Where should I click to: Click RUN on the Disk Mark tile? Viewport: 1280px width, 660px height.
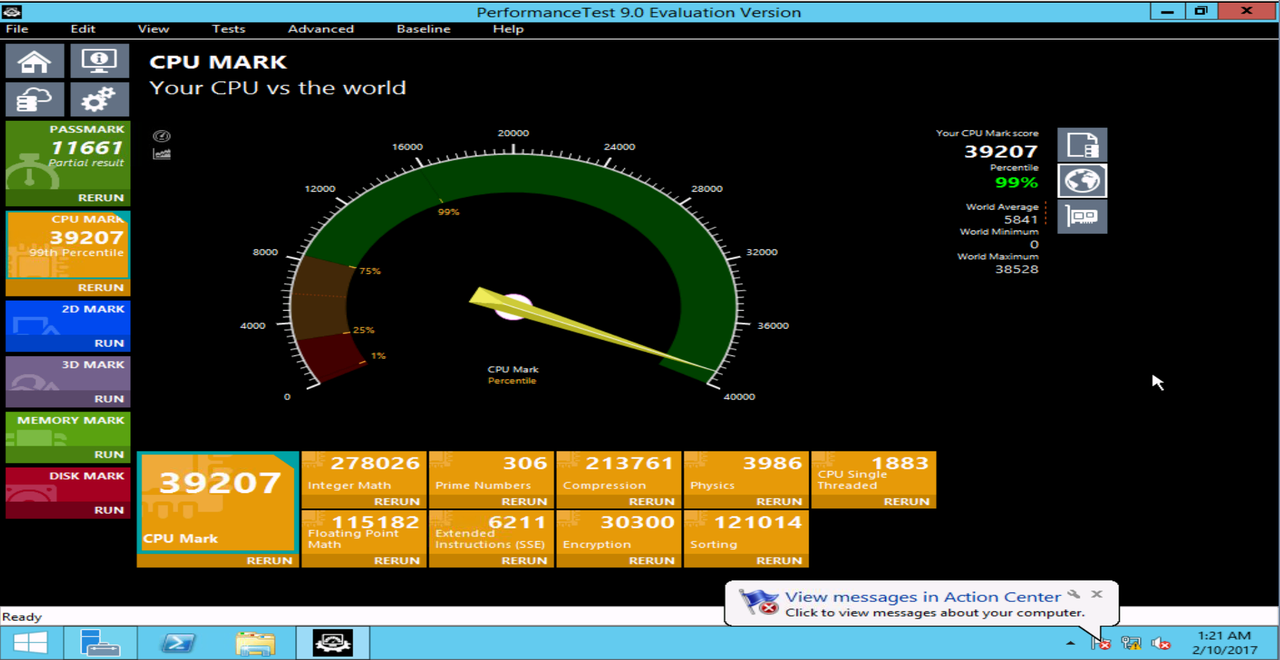coord(109,510)
